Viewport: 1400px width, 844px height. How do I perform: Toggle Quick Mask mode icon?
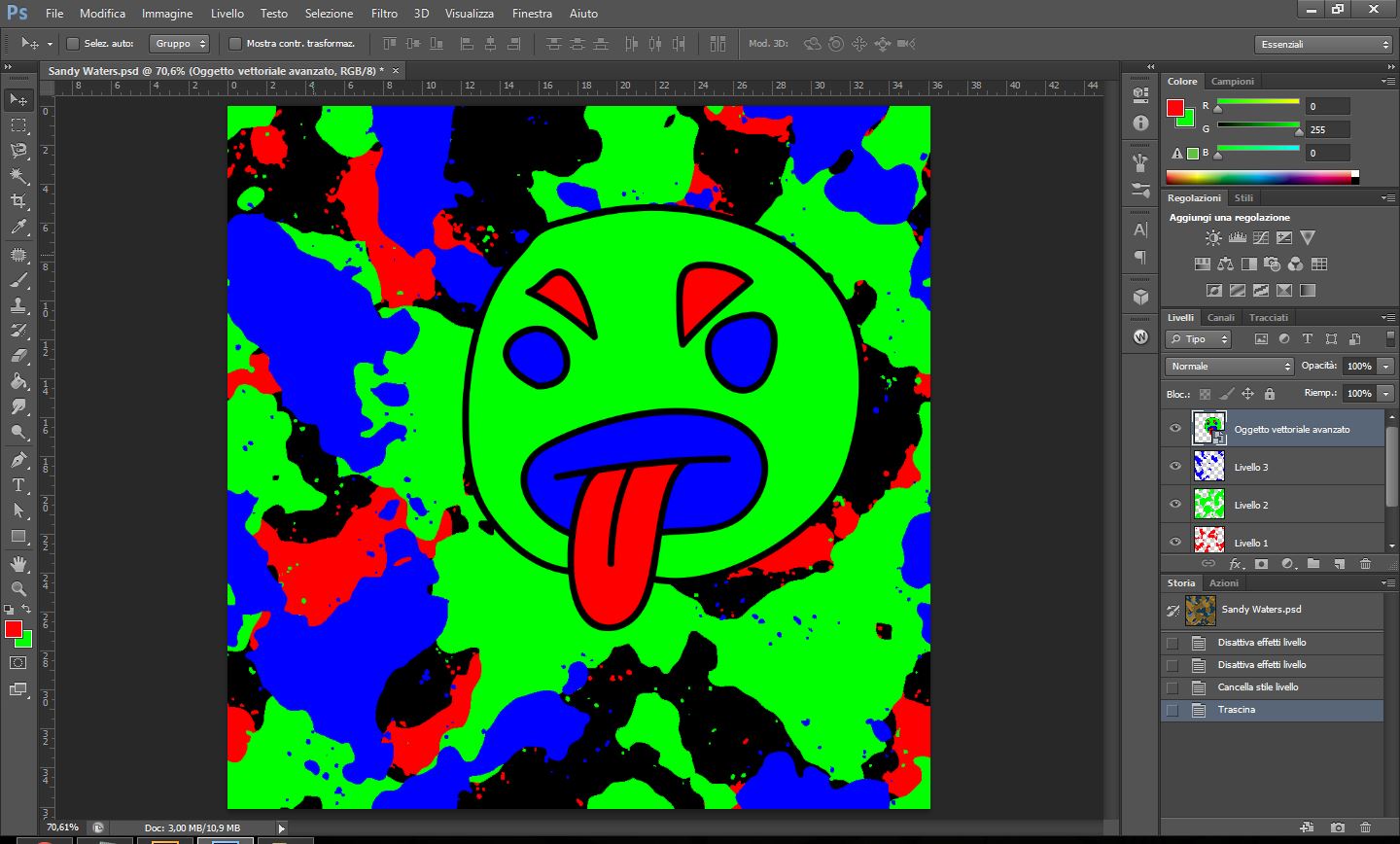(18, 663)
